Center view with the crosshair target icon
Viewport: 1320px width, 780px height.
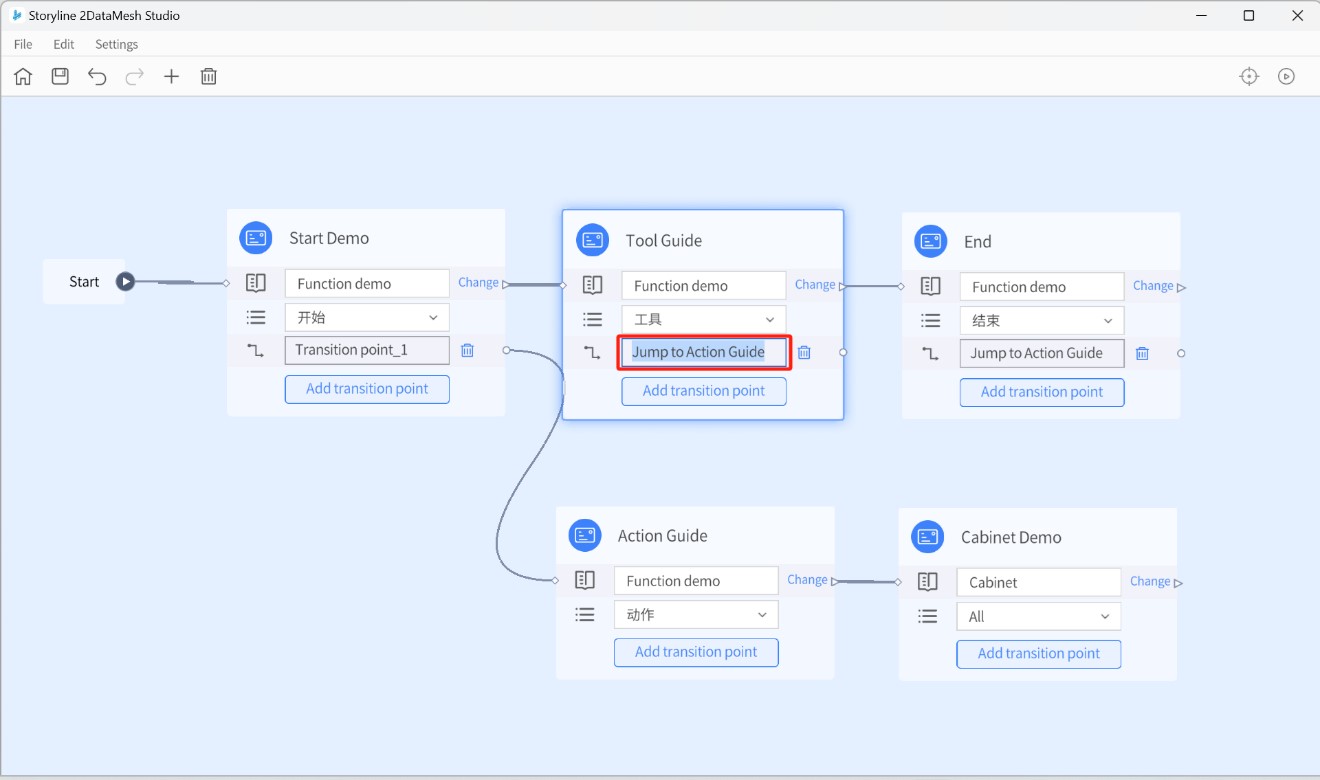click(1249, 76)
